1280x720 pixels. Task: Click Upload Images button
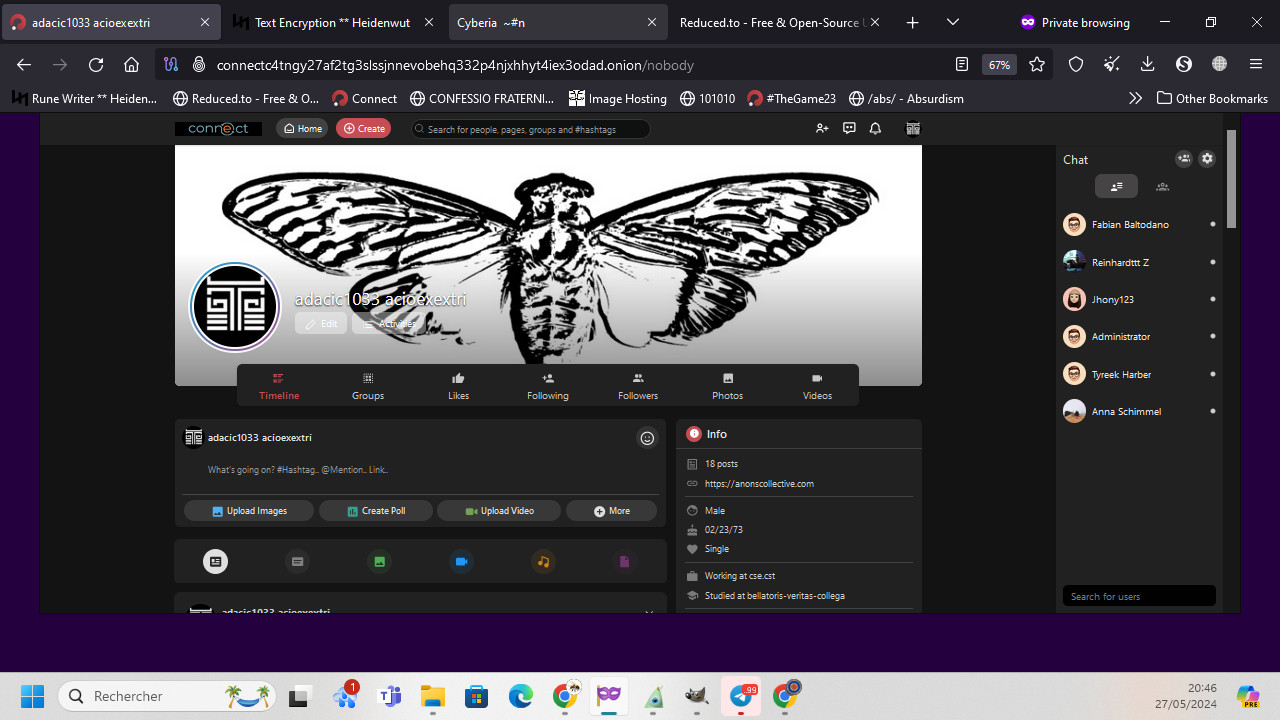tap(249, 511)
